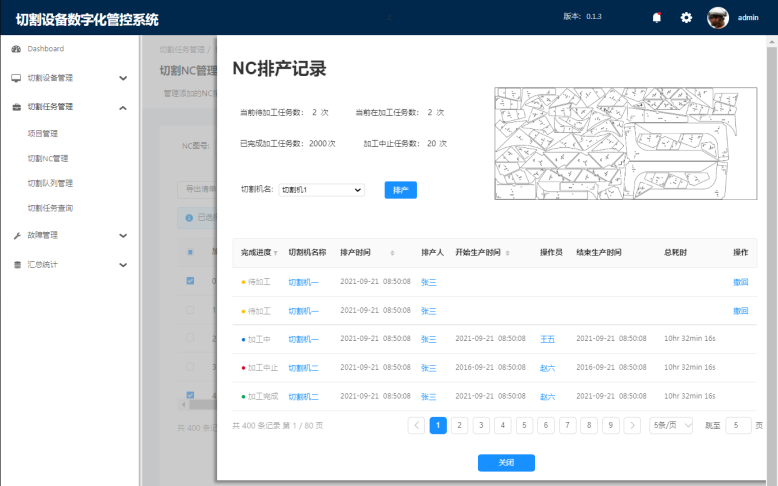Viewport: 778px width, 486px height.
Task: Go to previous page arrow
Action: [416, 425]
